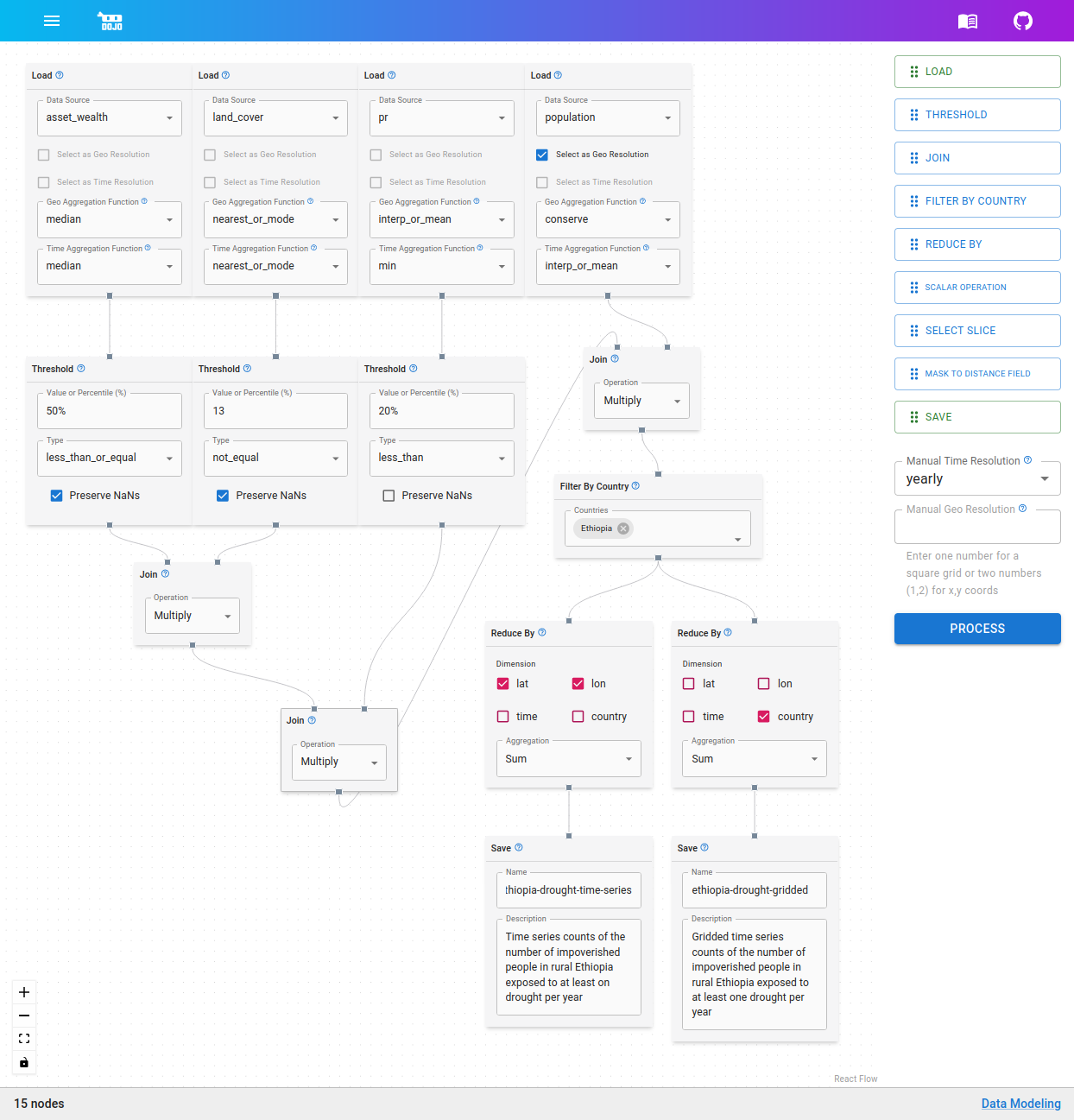Click help icon on population Load node title

coord(558,75)
